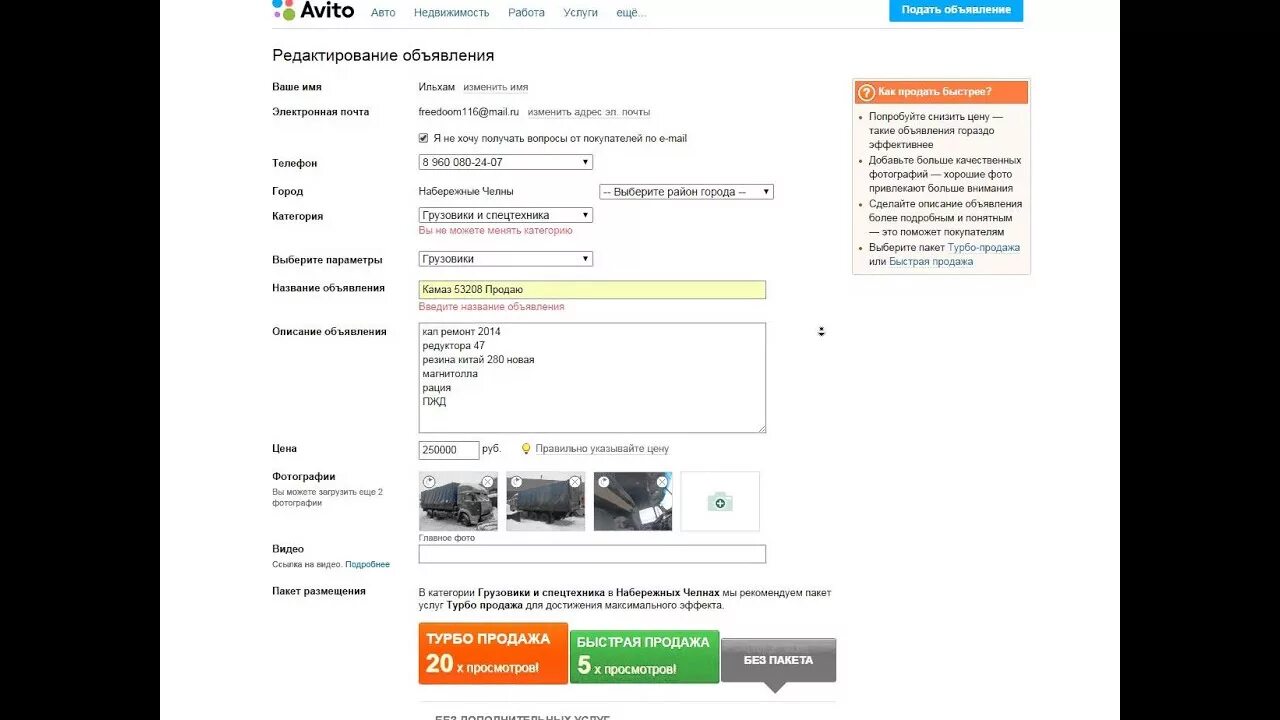This screenshot has height=720, width=1280.
Task: Open the Услуги menu item
Action: point(580,12)
